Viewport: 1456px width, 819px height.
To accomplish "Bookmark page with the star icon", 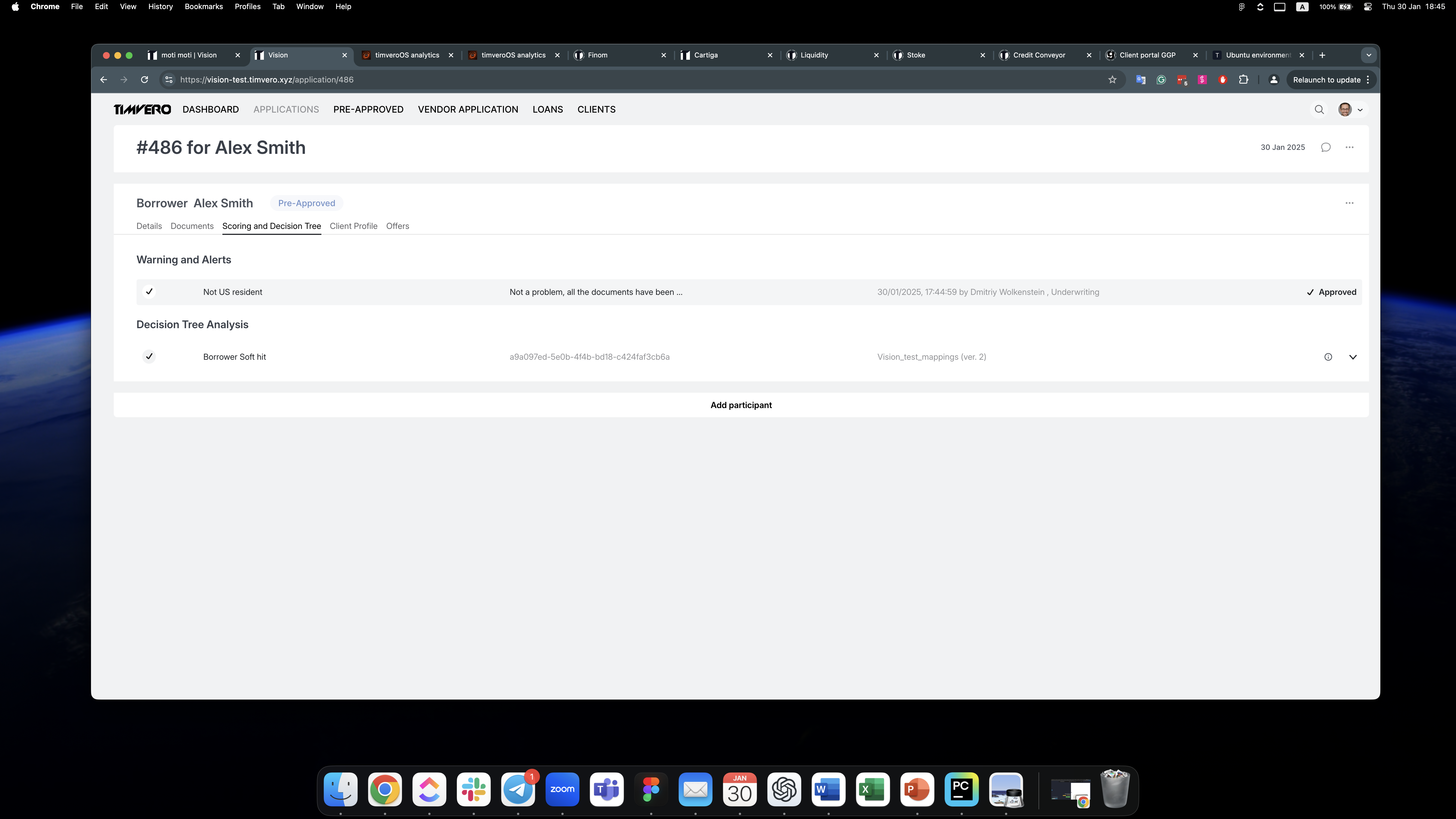I will tap(1112, 80).
